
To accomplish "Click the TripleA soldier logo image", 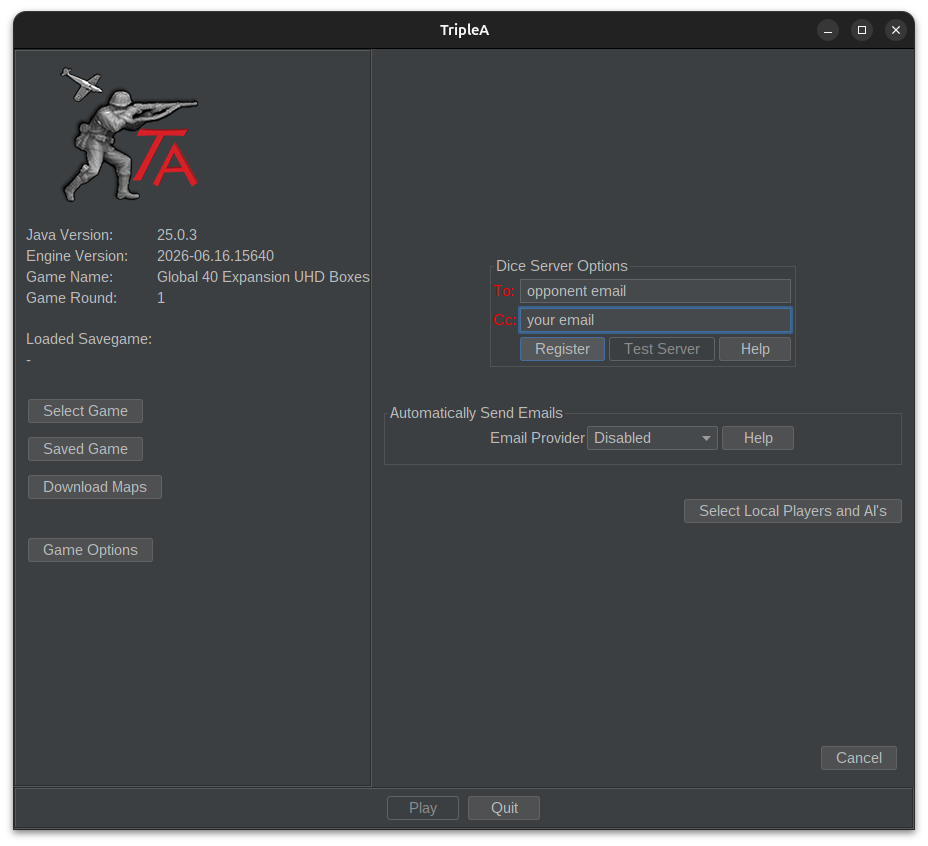I will pyautogui.click(x=130, y=135).
